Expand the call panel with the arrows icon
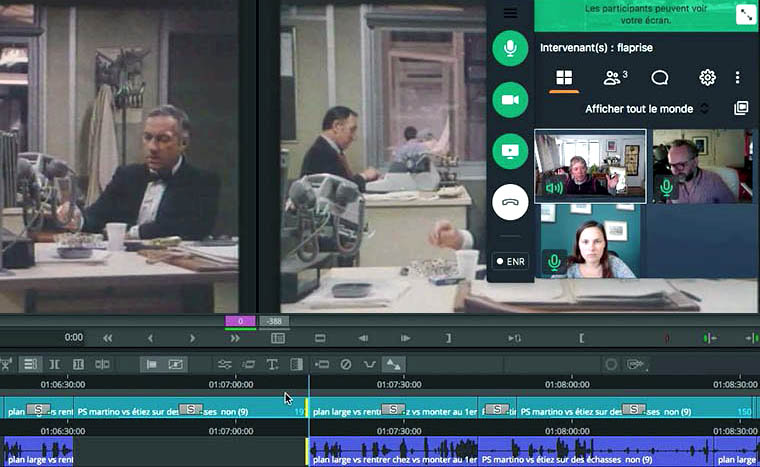 [x=745, y=15]
